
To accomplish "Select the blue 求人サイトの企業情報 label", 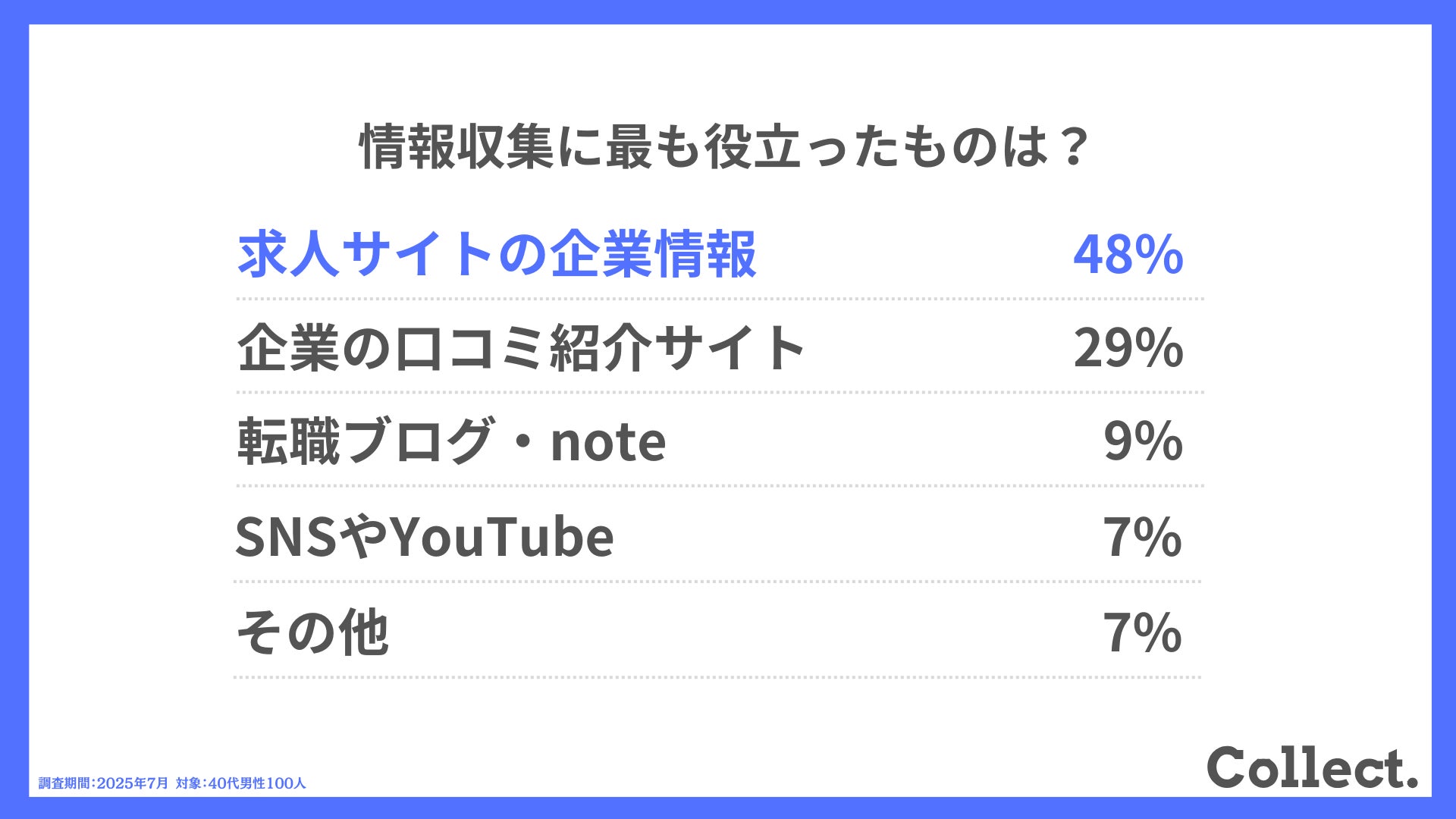I will pyautogui.click(x=497, y=254).
